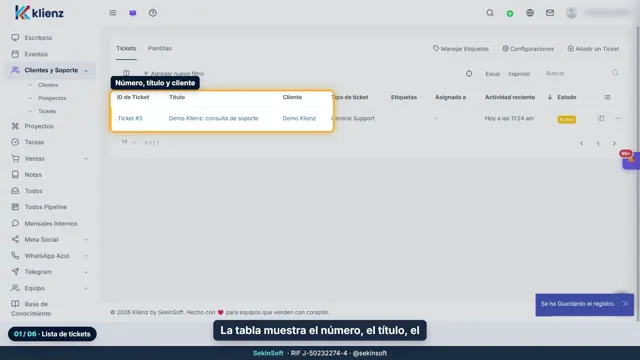Open the Prospectos submenu item
Viewport: 640px width, 360px height.
(52, 98)
